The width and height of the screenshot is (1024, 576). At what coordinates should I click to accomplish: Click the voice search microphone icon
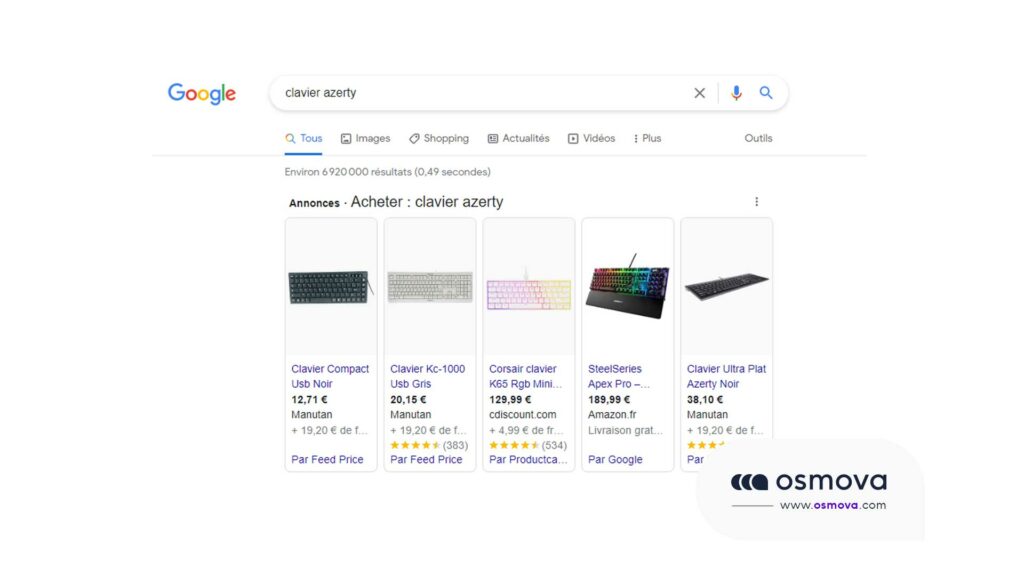coord(736,92)
